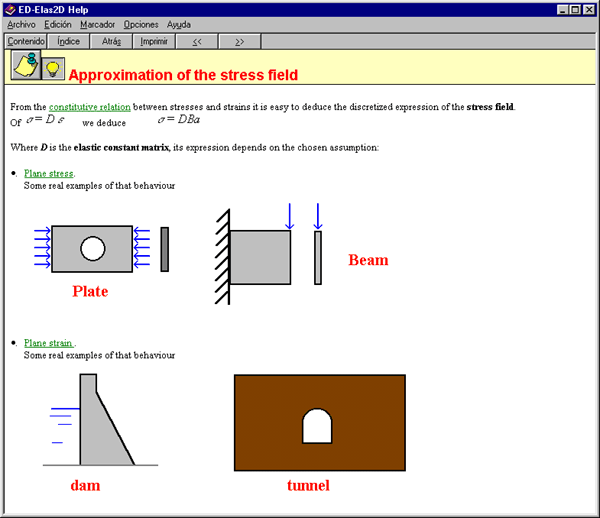Go to next topic with >> button
Image resolution: width=600 pixels, height=518 pixels.
(240, 41)
